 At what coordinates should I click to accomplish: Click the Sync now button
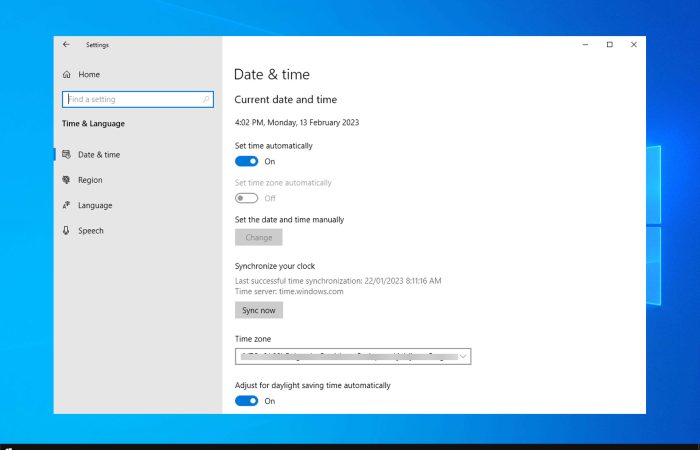click(259, 310)
